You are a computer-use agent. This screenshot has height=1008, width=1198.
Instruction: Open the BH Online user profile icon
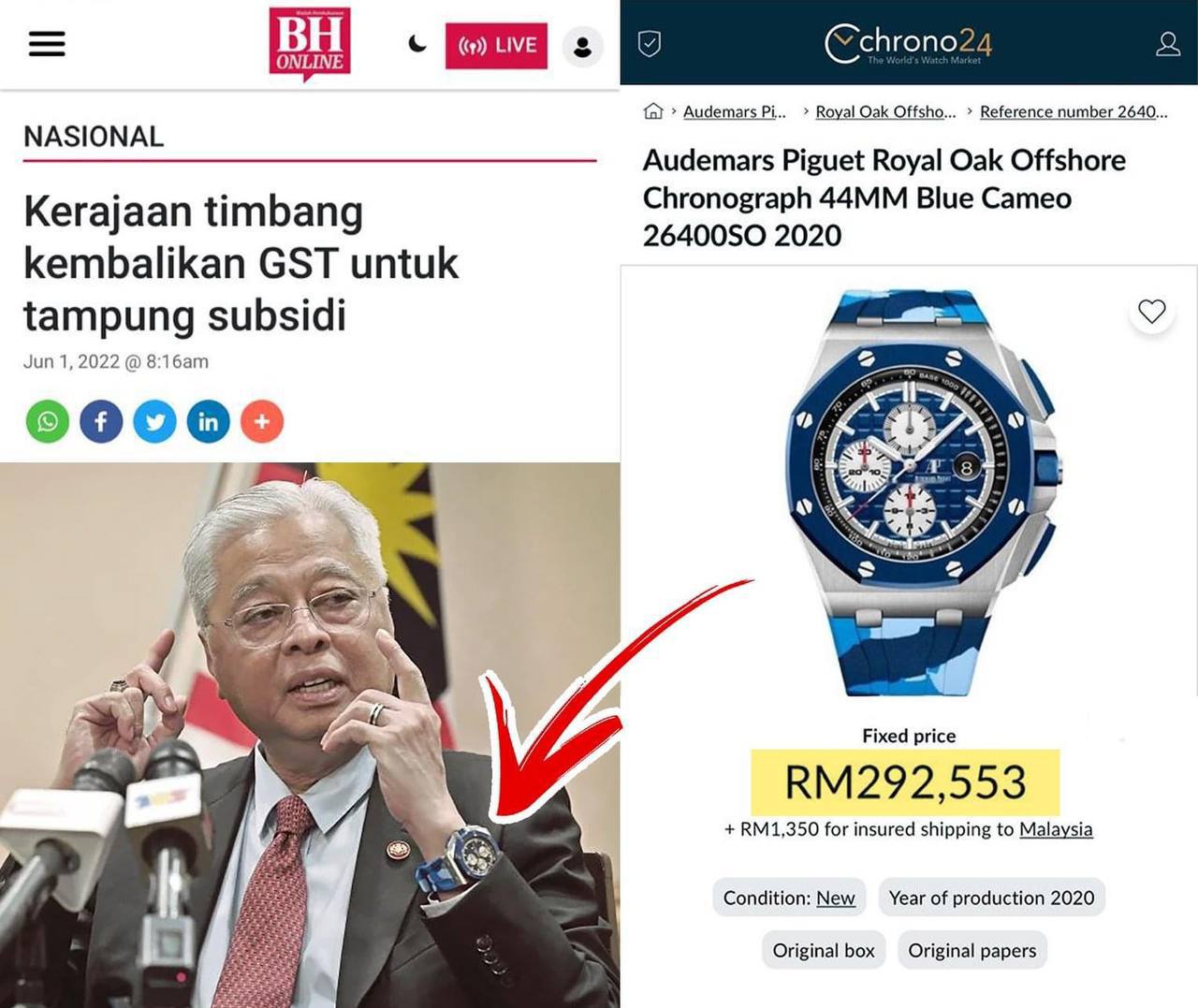click(582, 46)
